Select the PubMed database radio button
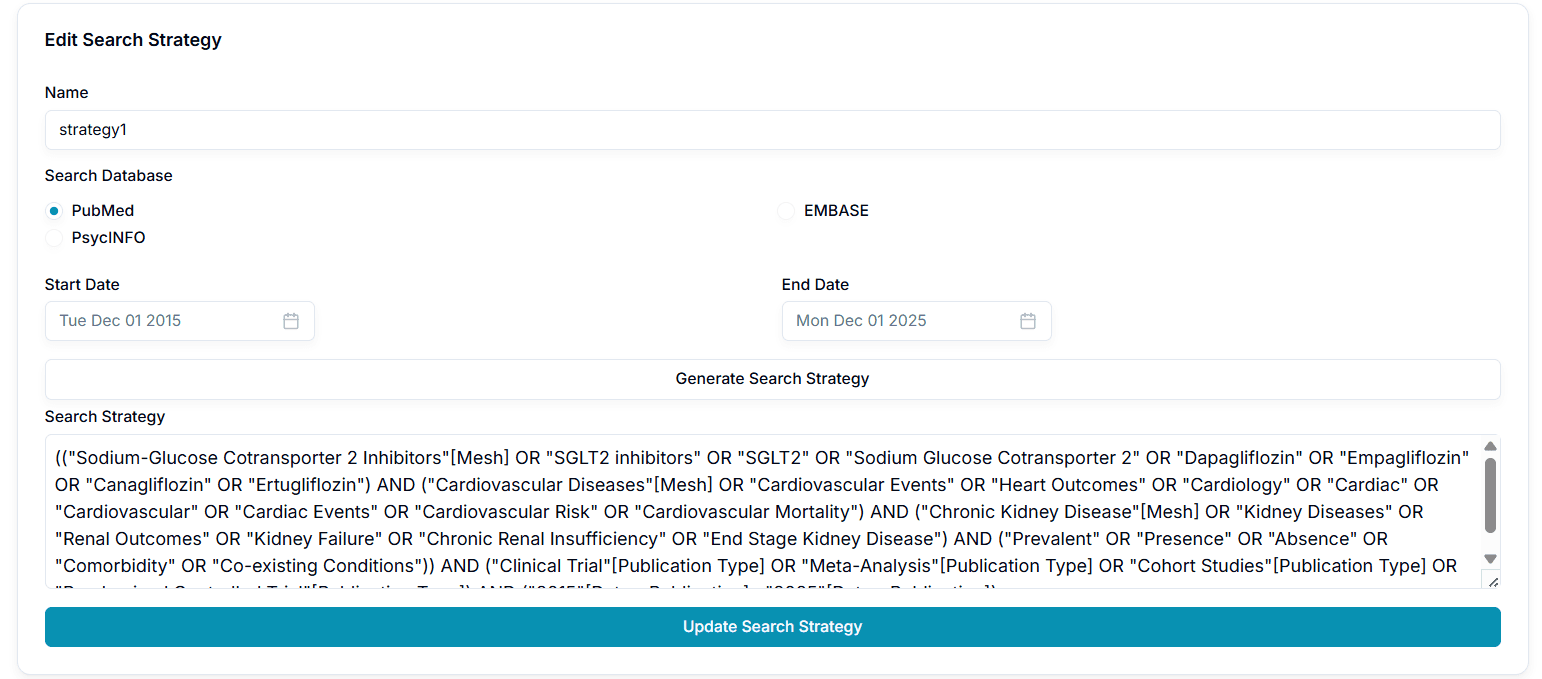This screenshot has width=1542, height=679. (53, 211)
